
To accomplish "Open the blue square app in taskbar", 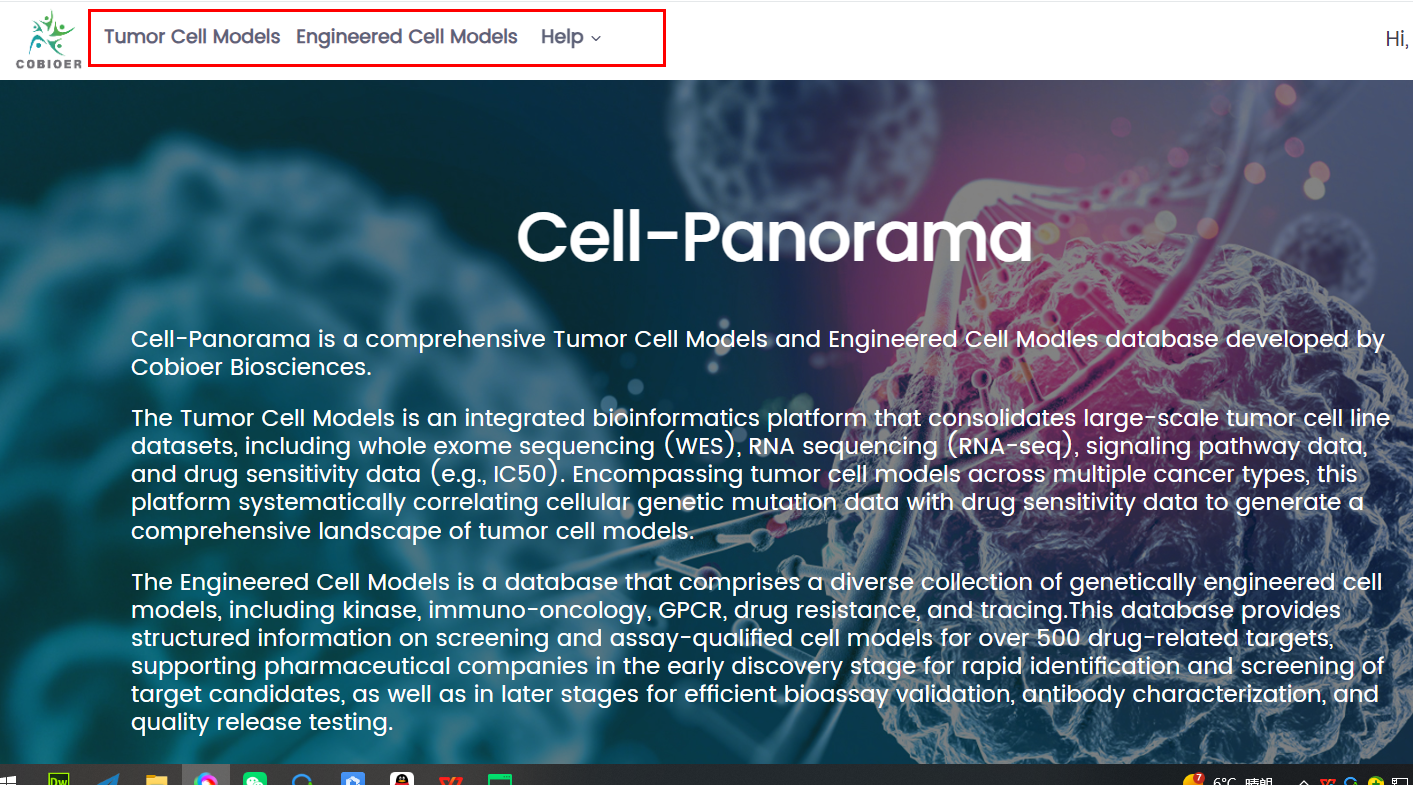I will coord(352,778).
